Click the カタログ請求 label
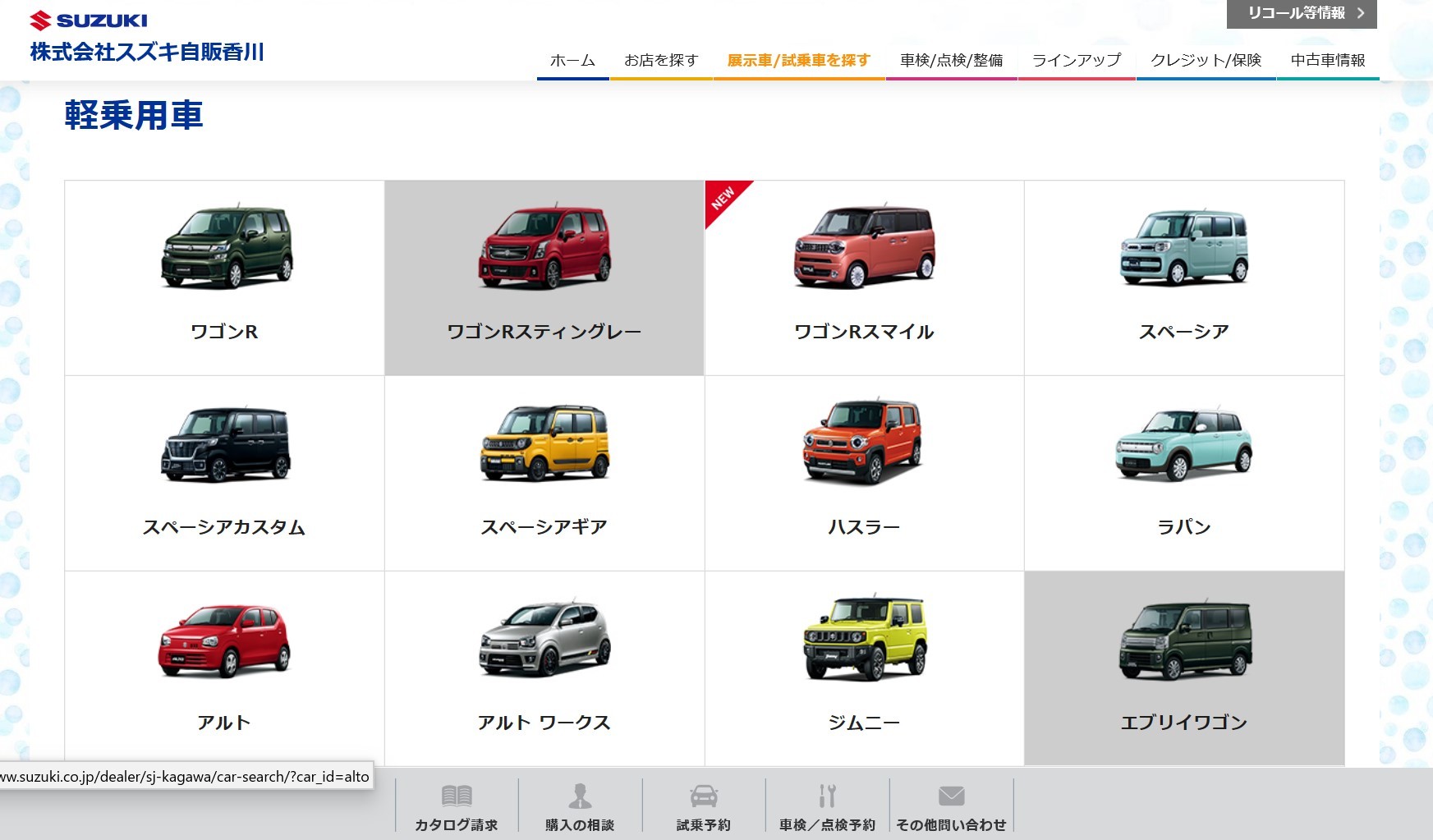The height and width of the screenshot is (840, 1433). coord(457,824)
